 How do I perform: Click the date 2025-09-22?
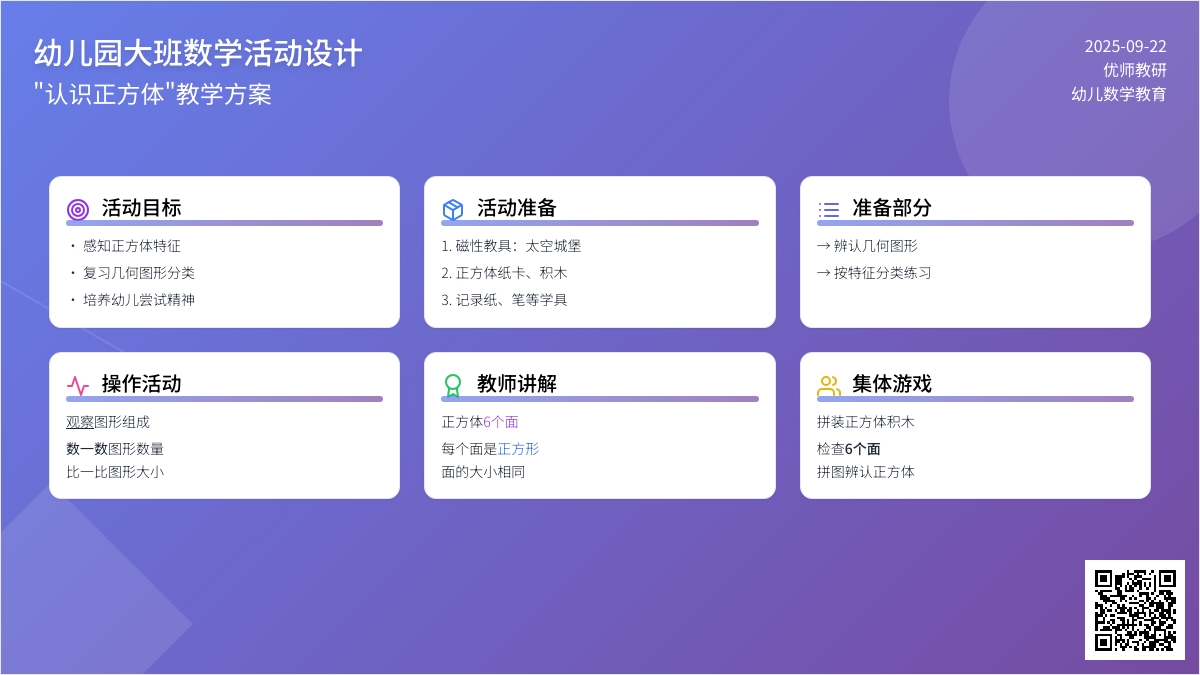[x=1125, y=46]
